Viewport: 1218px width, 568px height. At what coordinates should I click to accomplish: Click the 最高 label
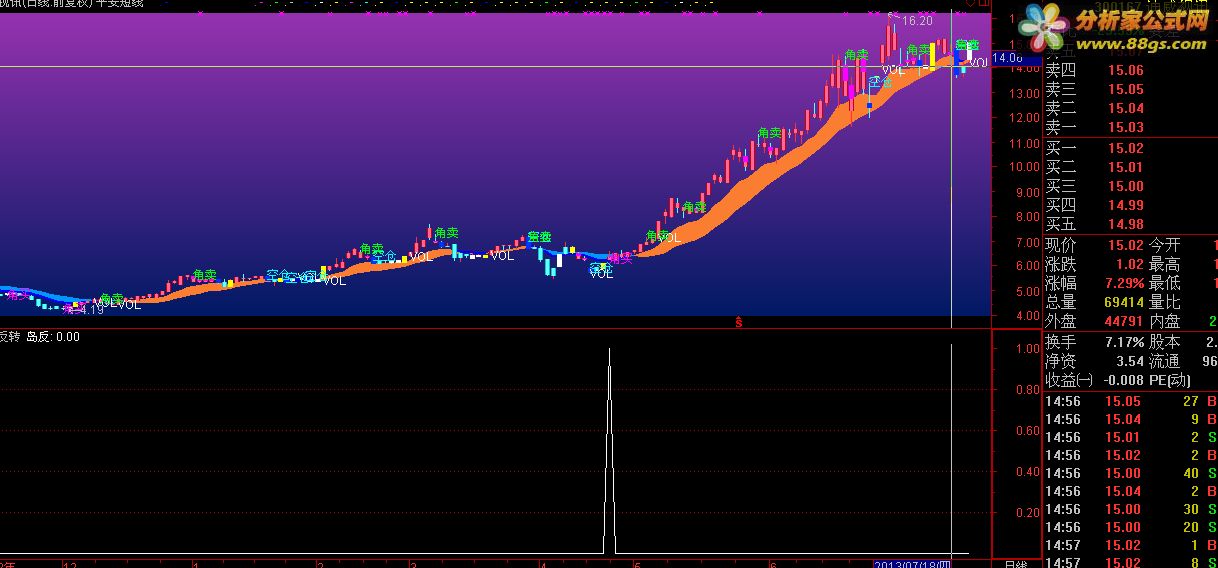point(1164,264)
